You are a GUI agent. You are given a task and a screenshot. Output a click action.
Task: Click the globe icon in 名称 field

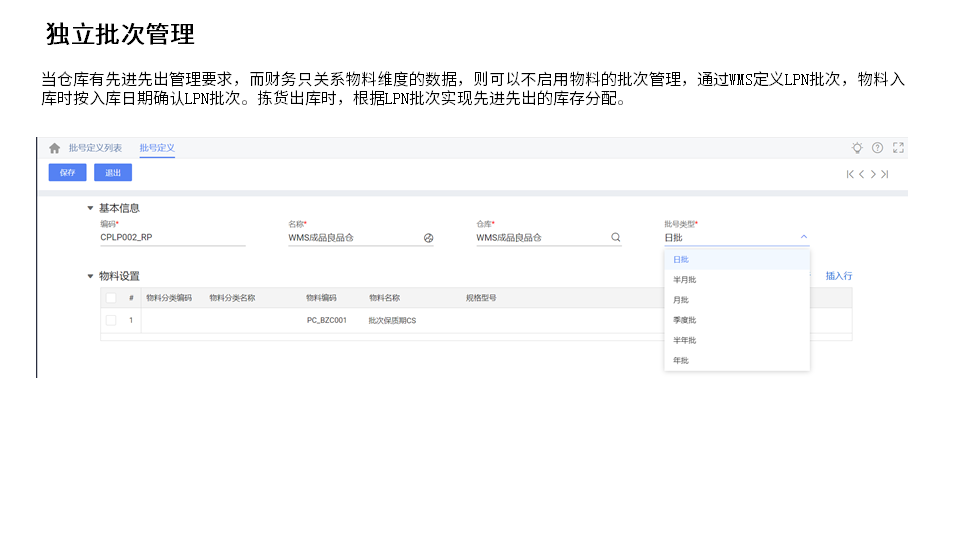click(x=428, y=238)
